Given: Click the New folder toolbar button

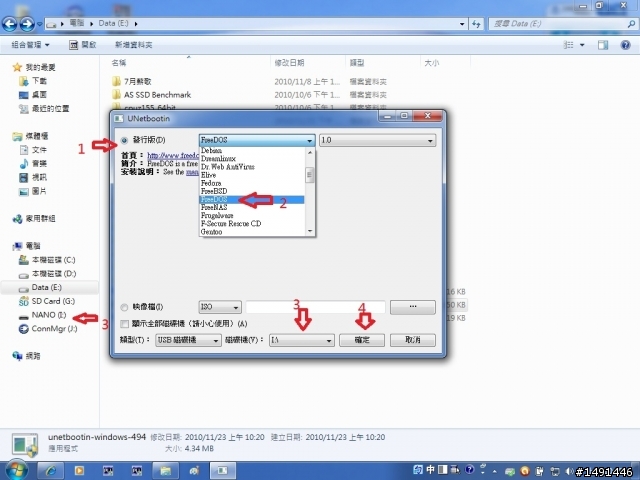Looking at the screenshot, I should pyautogui.click(x=133, y=44).
